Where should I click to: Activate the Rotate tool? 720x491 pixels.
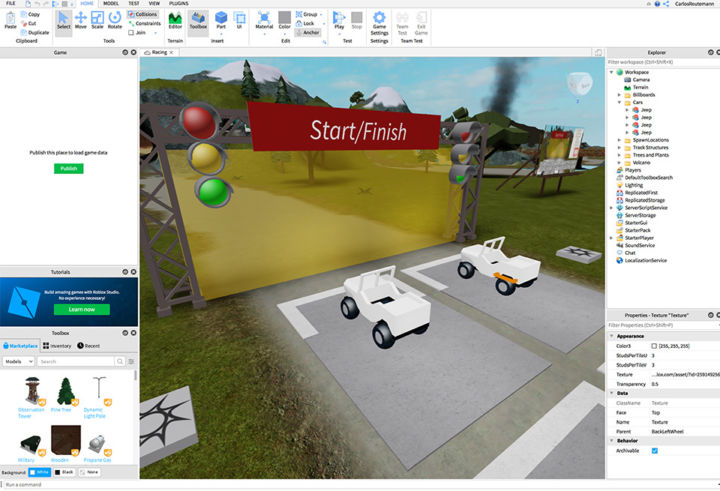[x=114, y=20]
